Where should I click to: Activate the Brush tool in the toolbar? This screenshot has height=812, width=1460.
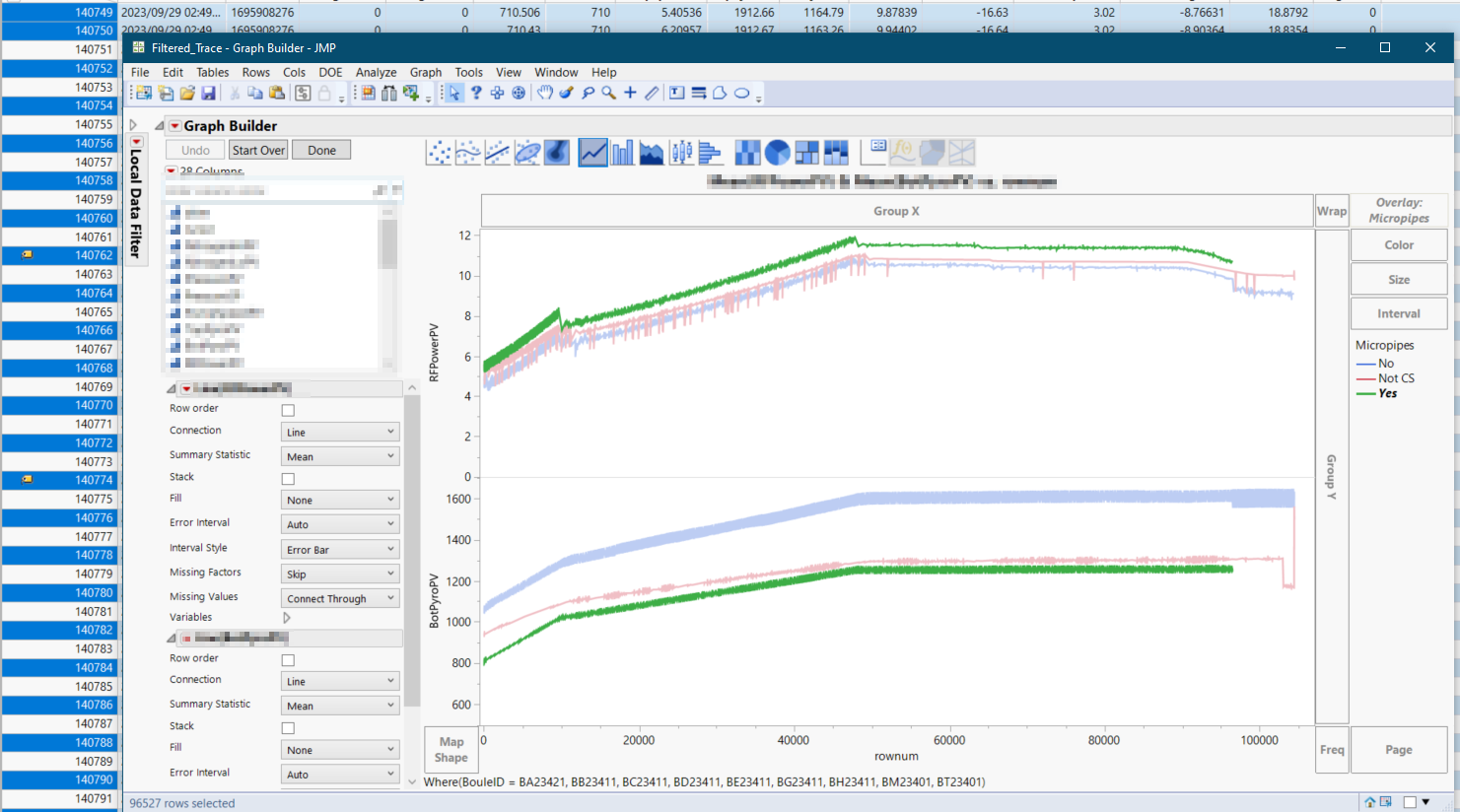pos(566,93)
